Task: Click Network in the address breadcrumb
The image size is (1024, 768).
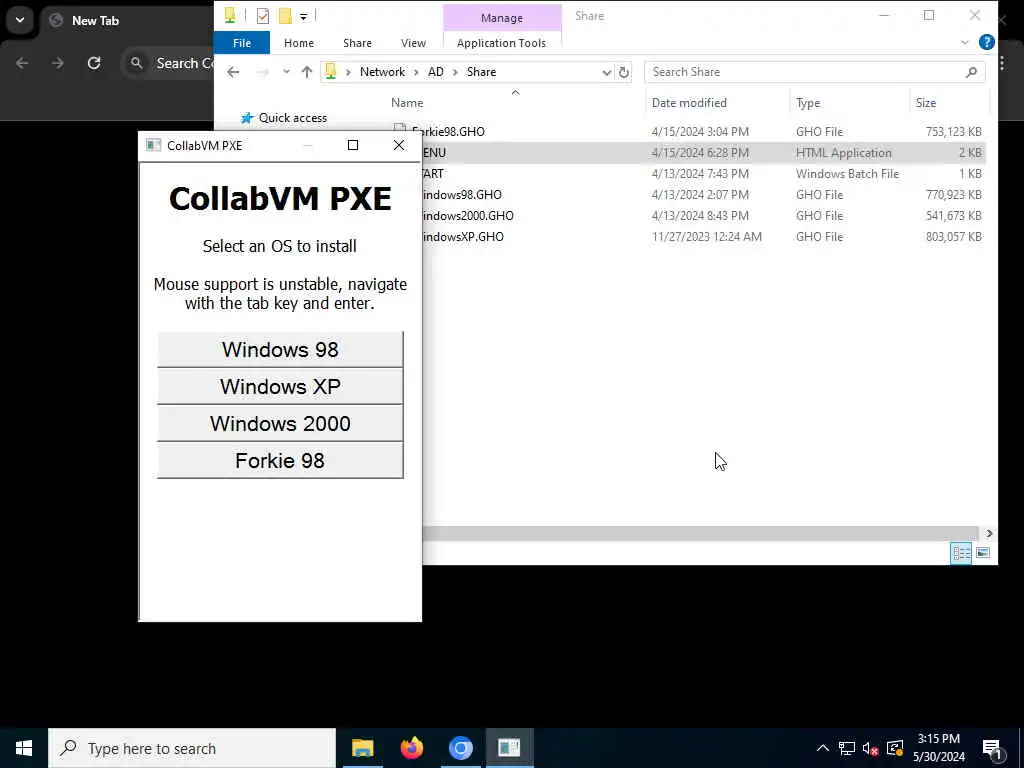Action: [382, 72]
